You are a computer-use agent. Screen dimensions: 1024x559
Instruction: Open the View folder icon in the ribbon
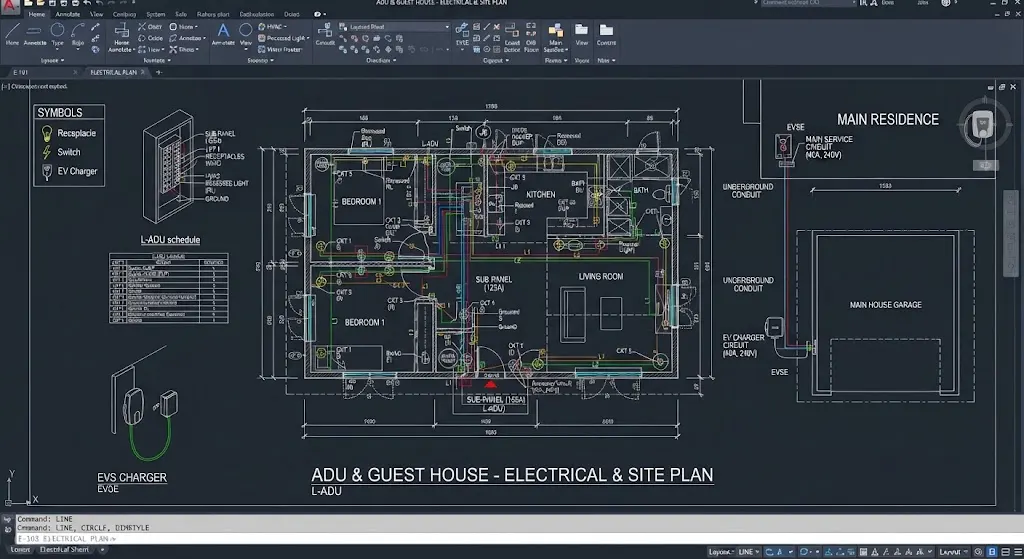(581, 29)
